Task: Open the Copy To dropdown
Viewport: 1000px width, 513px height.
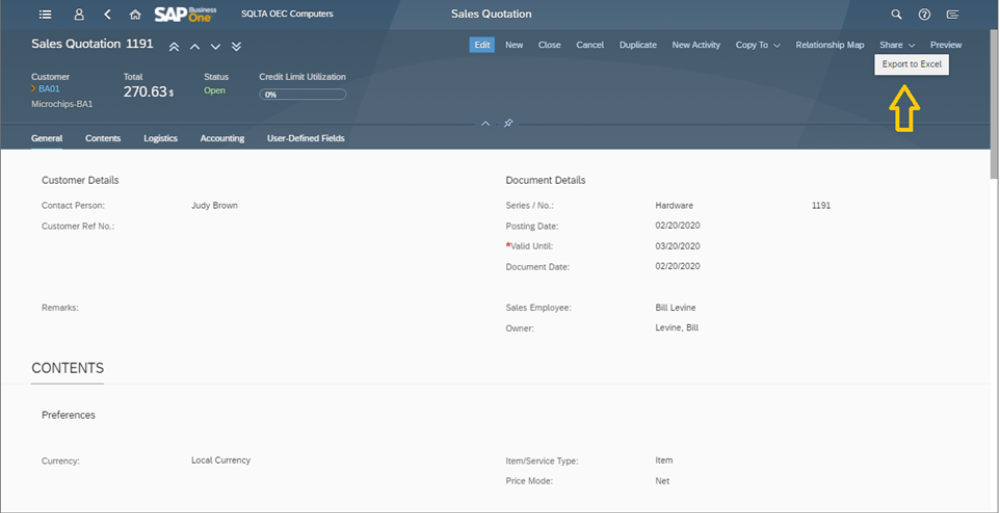Action: click(758, 45)
